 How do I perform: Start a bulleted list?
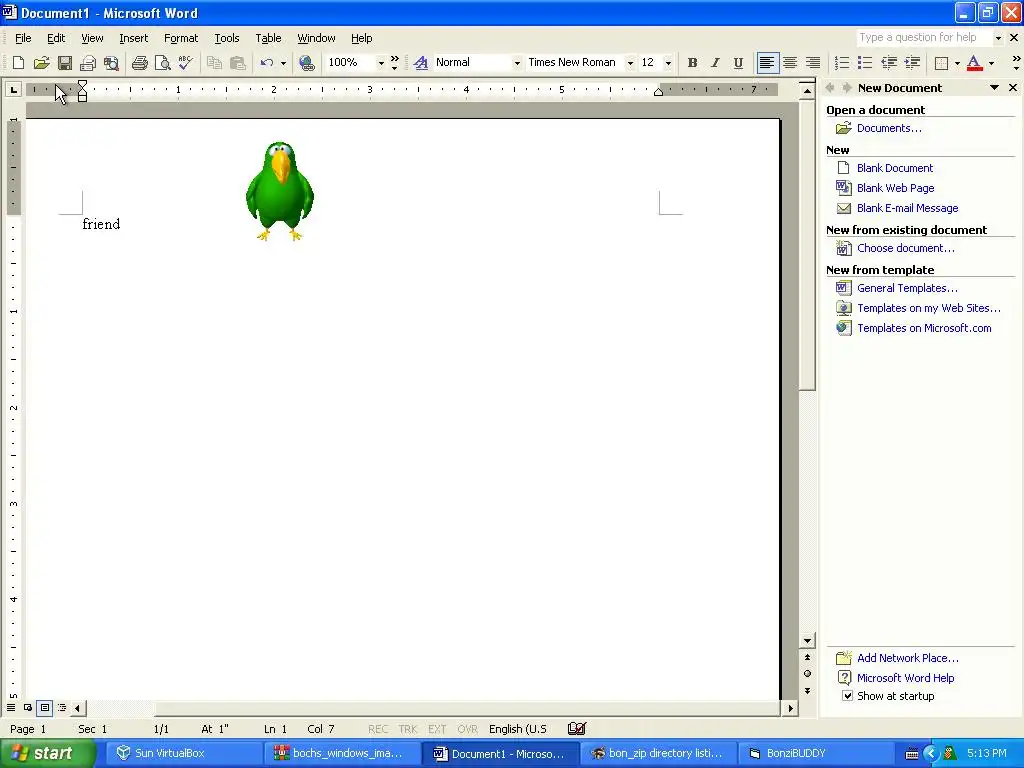(865, 63)
